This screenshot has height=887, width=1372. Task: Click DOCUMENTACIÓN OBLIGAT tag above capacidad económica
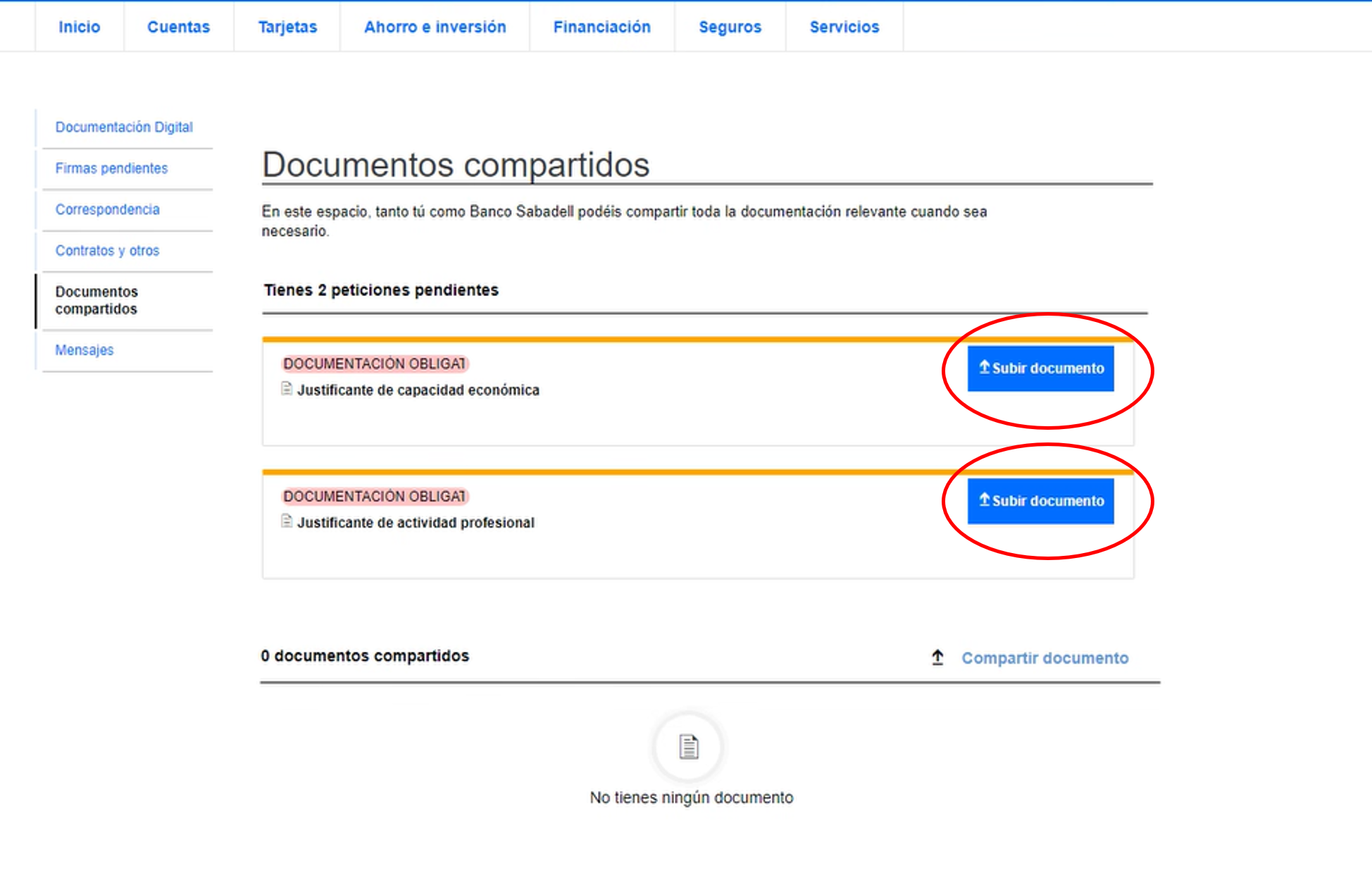375,364
